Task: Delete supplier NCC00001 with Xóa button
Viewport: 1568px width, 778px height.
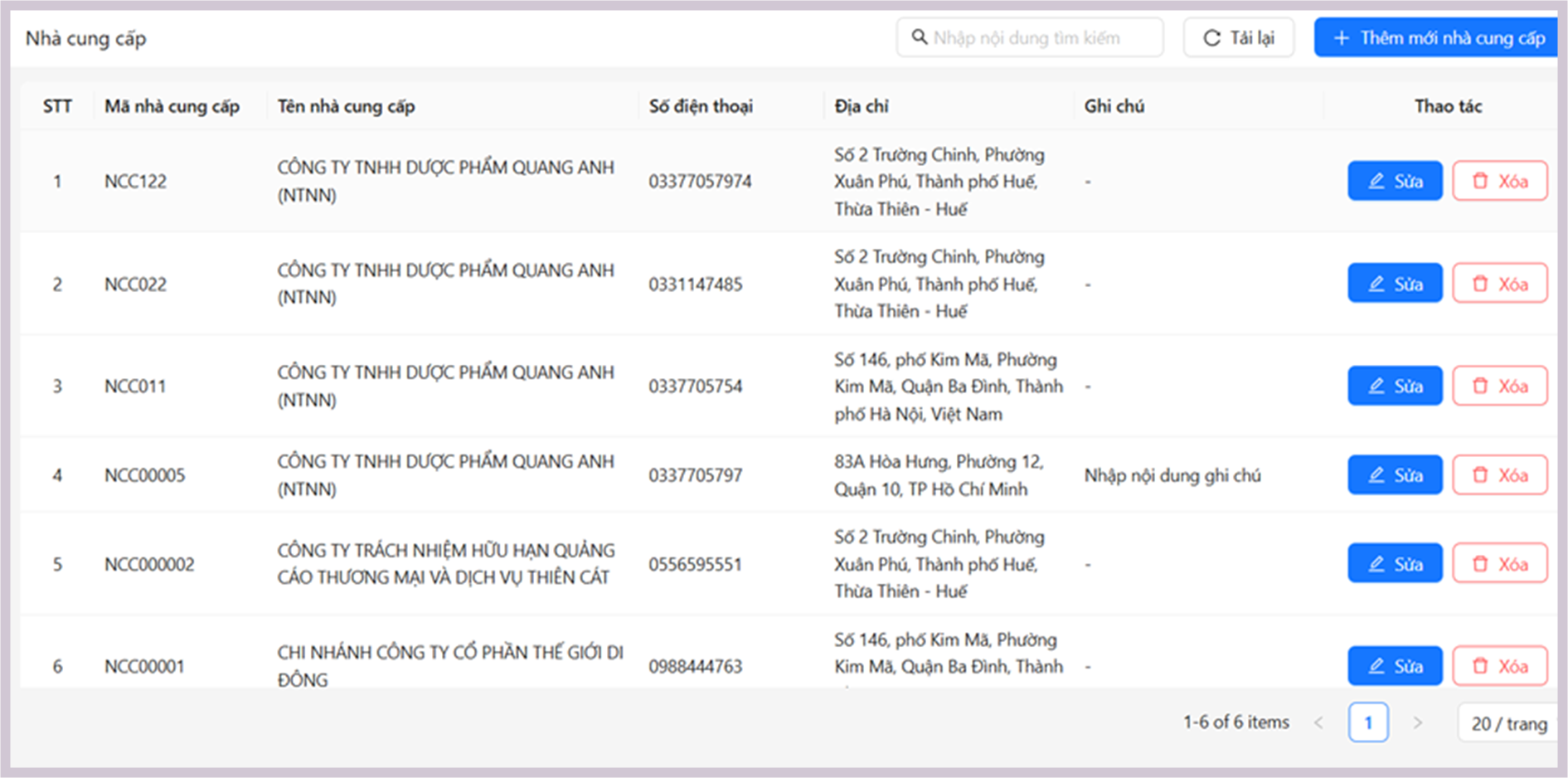Action: (1500, 666)
